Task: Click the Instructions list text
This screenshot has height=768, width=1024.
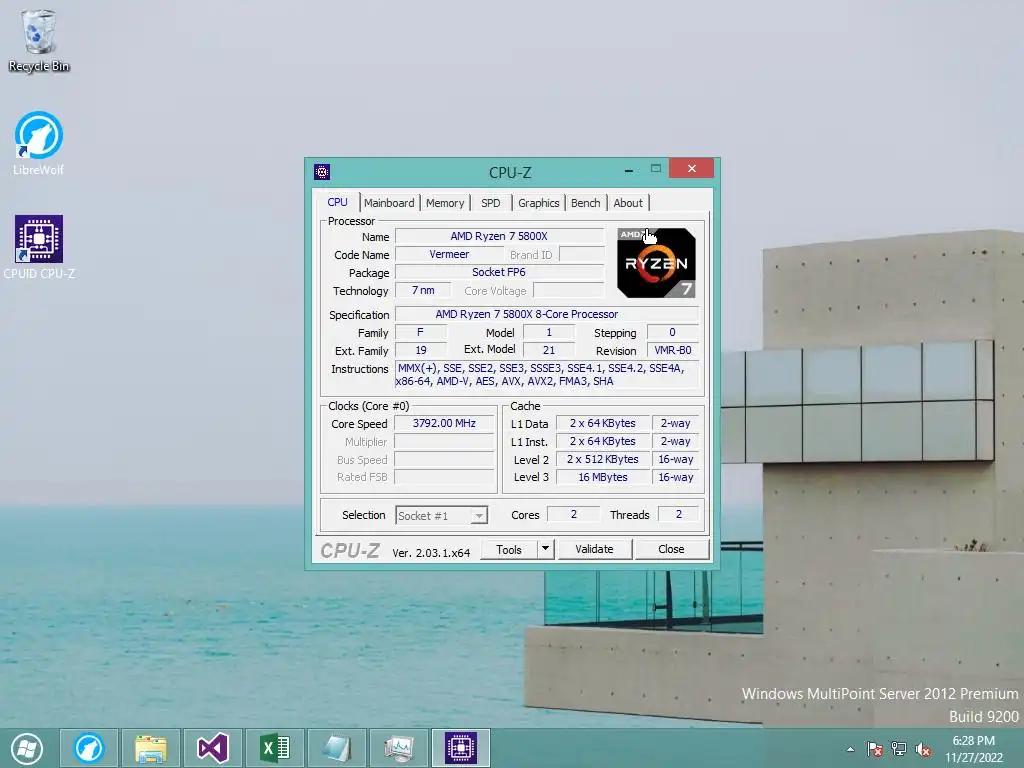Action: (547, 375)
